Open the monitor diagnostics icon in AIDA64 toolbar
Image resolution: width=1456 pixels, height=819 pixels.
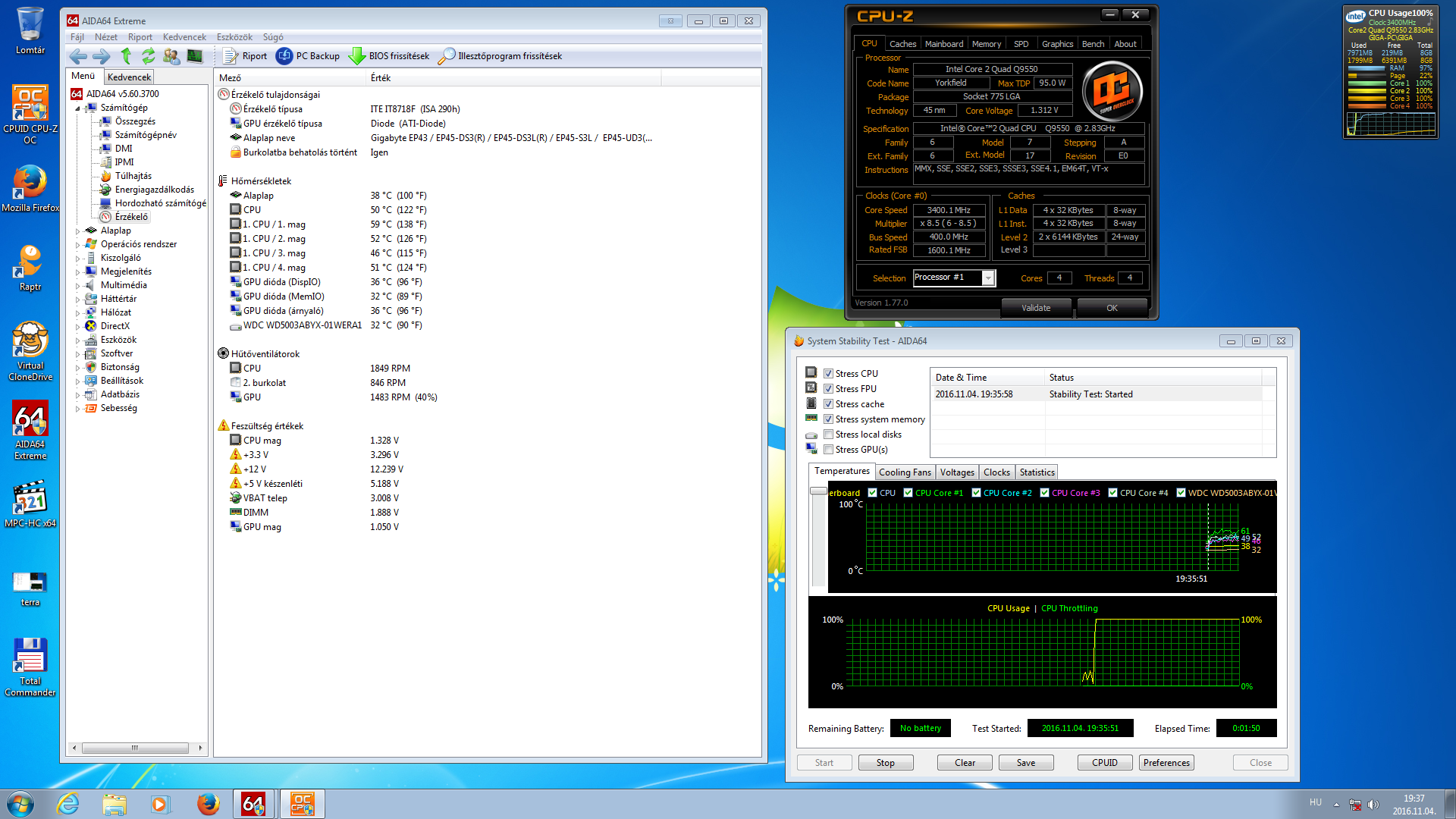coord(195,56)
